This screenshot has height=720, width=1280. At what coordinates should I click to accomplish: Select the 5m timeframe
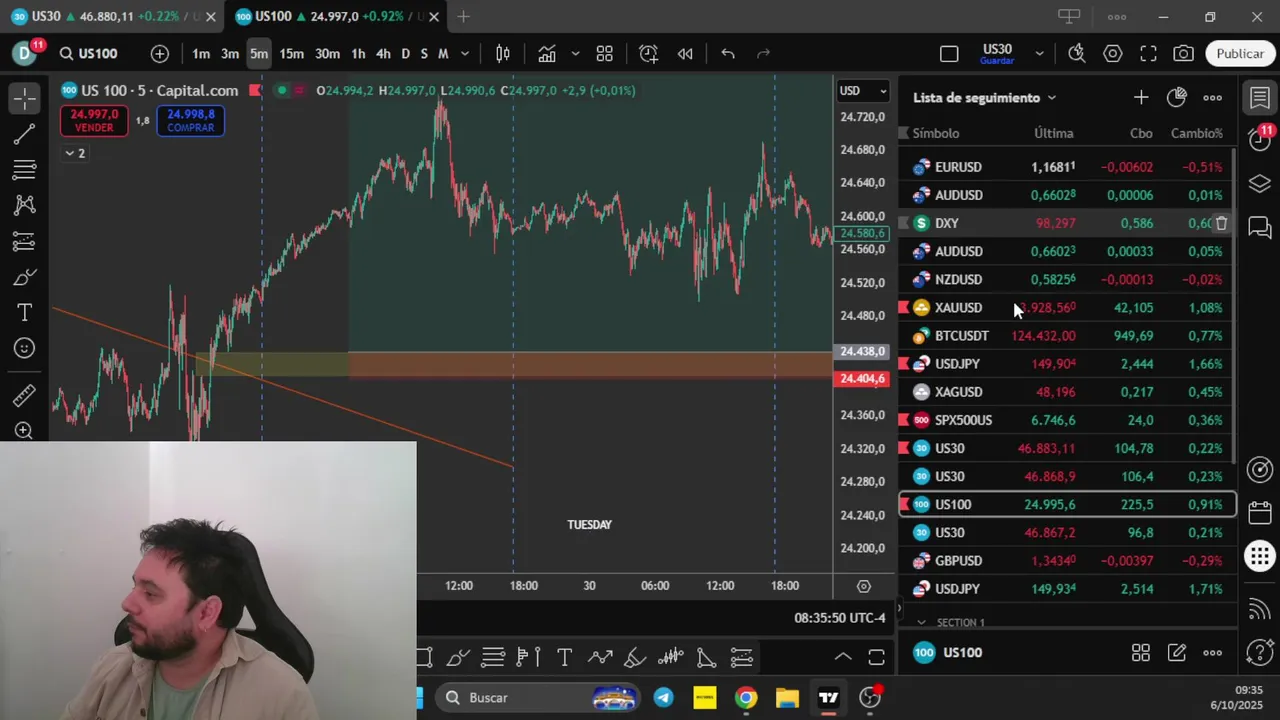(x=259, y=54)
